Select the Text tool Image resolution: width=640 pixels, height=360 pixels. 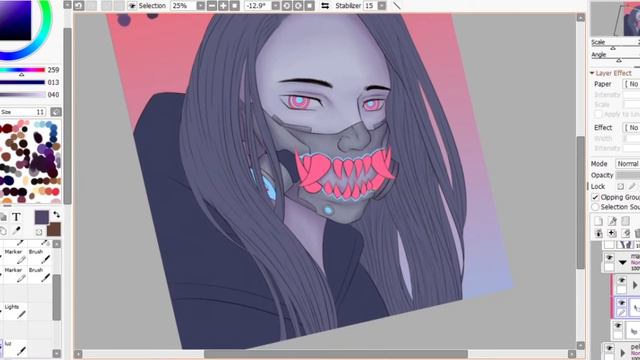click(16, 217)
